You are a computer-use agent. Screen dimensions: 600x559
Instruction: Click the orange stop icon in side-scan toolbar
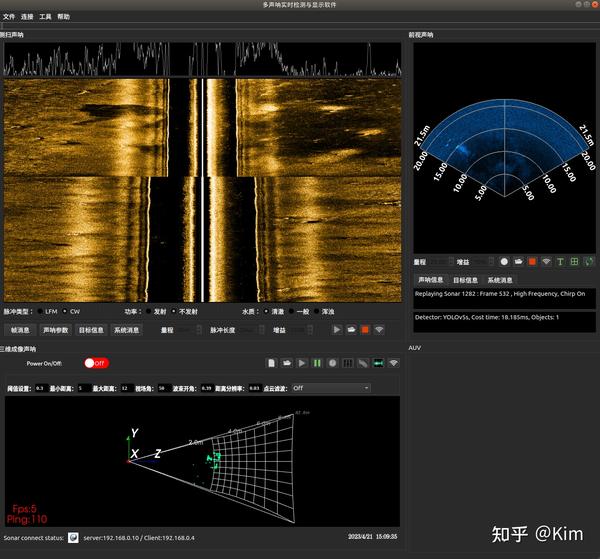365,329
